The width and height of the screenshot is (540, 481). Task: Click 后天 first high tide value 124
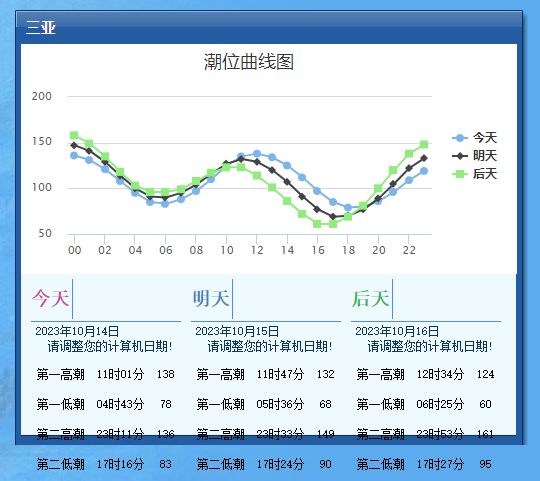pyautogui.click(x=486, y=374)
